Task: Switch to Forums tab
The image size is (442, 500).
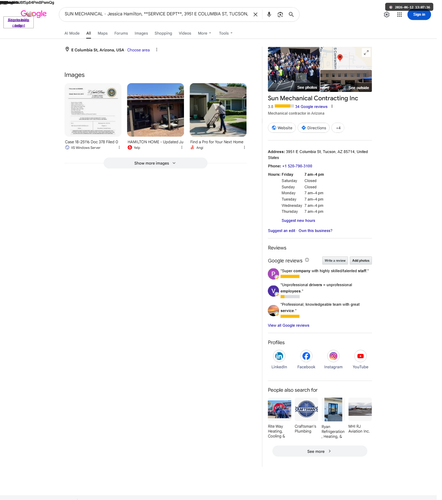Action: tap(121, 33)
